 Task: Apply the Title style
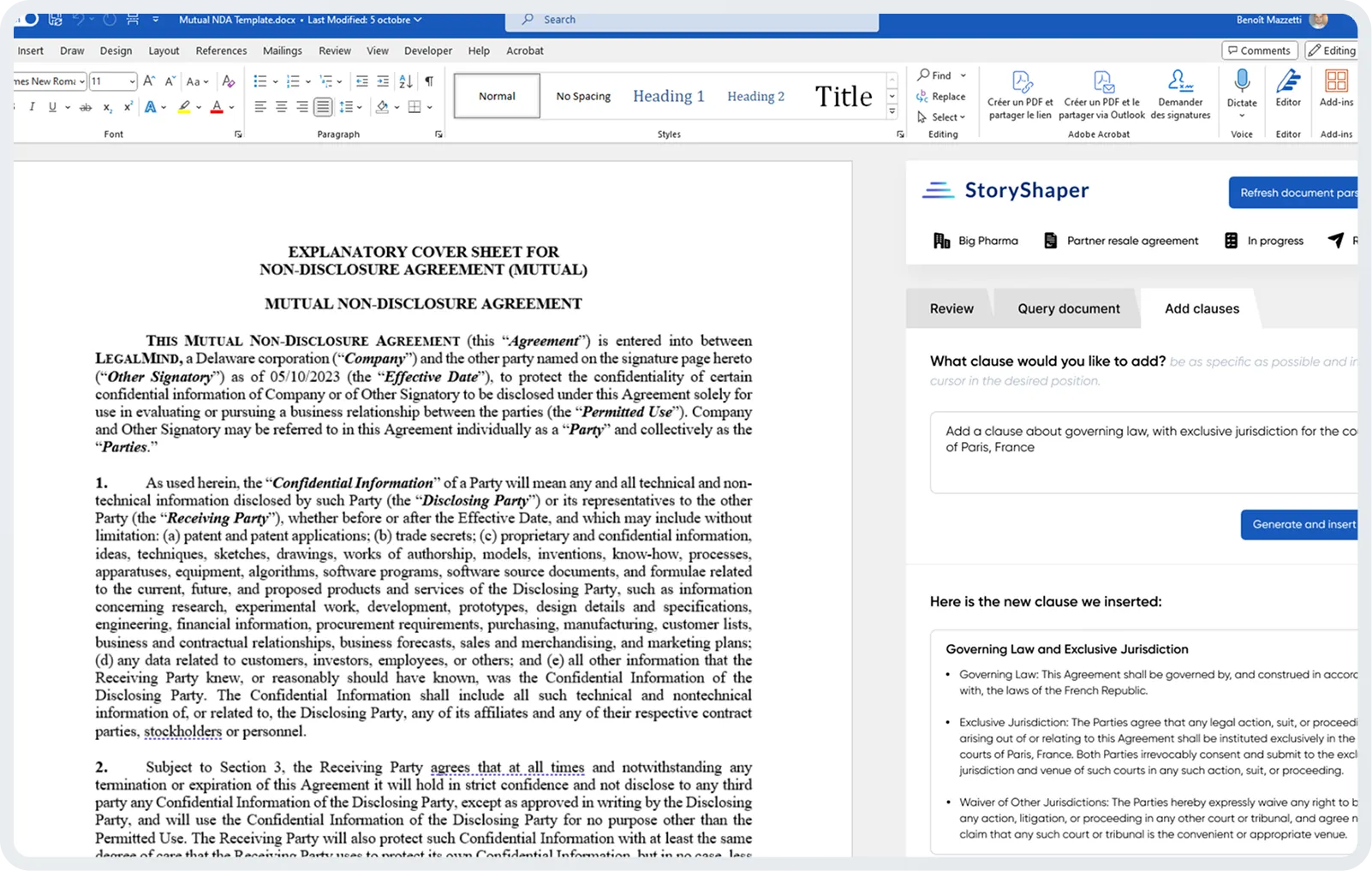pos(844,96)
